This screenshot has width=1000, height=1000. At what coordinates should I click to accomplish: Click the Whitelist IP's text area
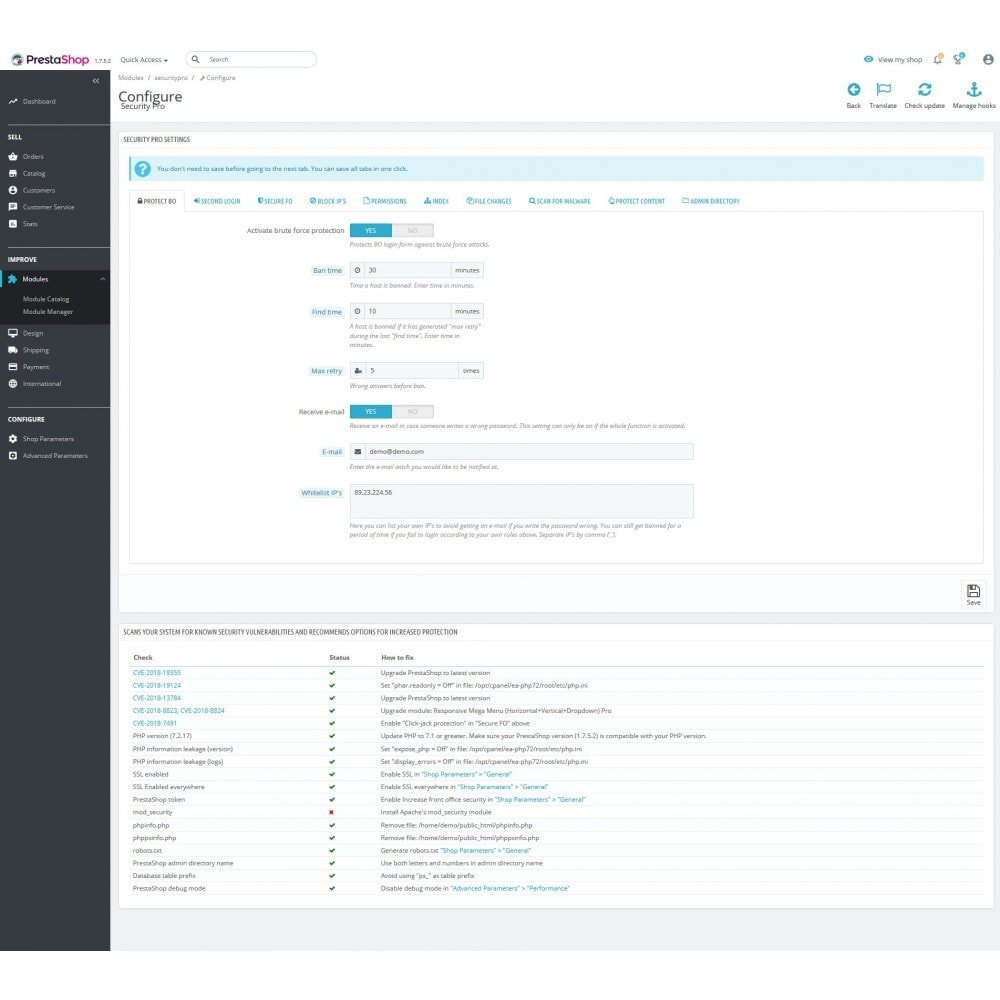point(521,501)
